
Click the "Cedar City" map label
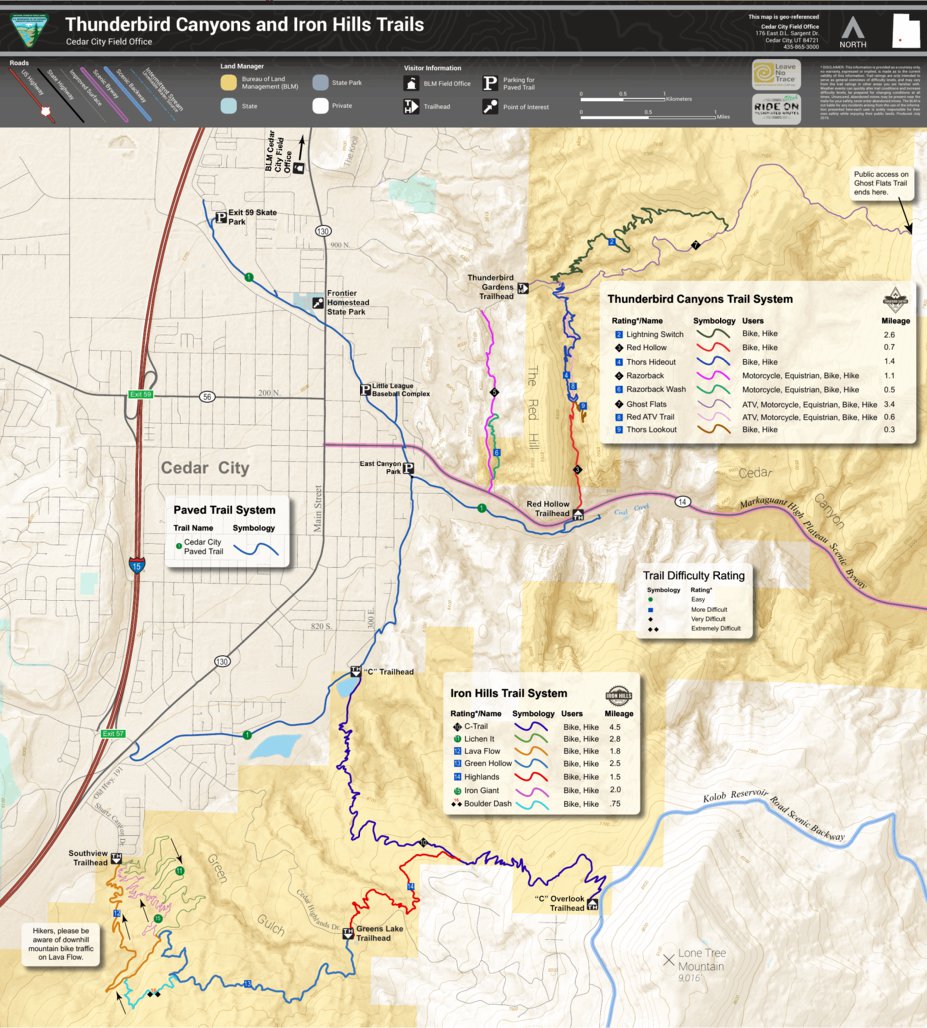click(205, 467)
